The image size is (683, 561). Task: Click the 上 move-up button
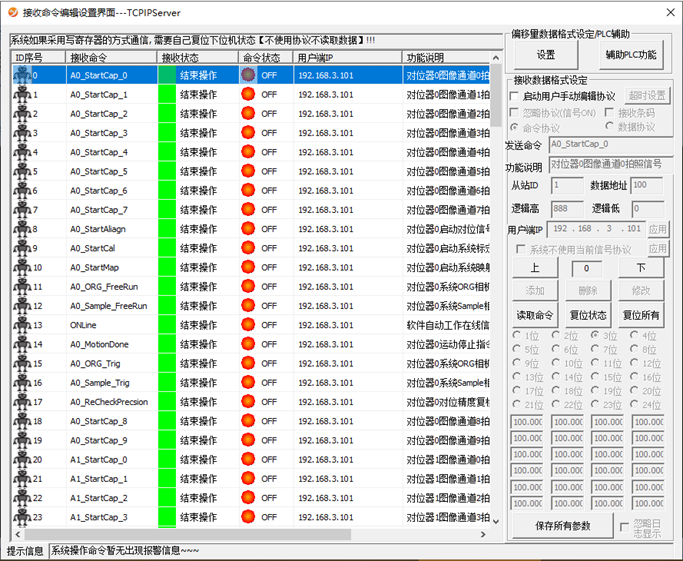[x=536, y=268]
